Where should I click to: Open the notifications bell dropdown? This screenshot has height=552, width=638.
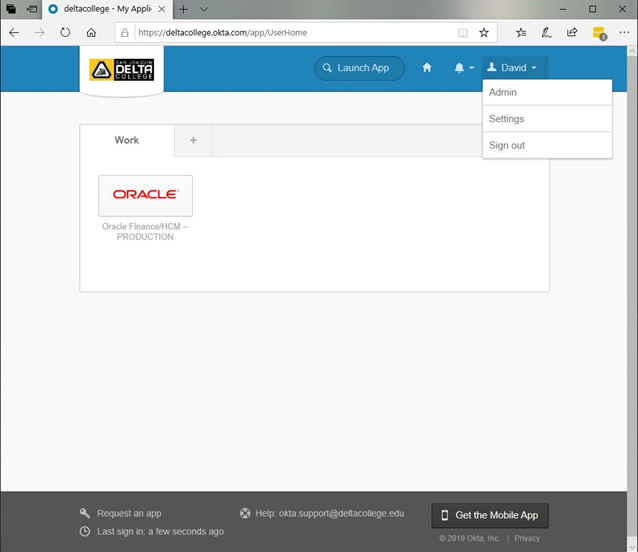(x=463, y=68)
